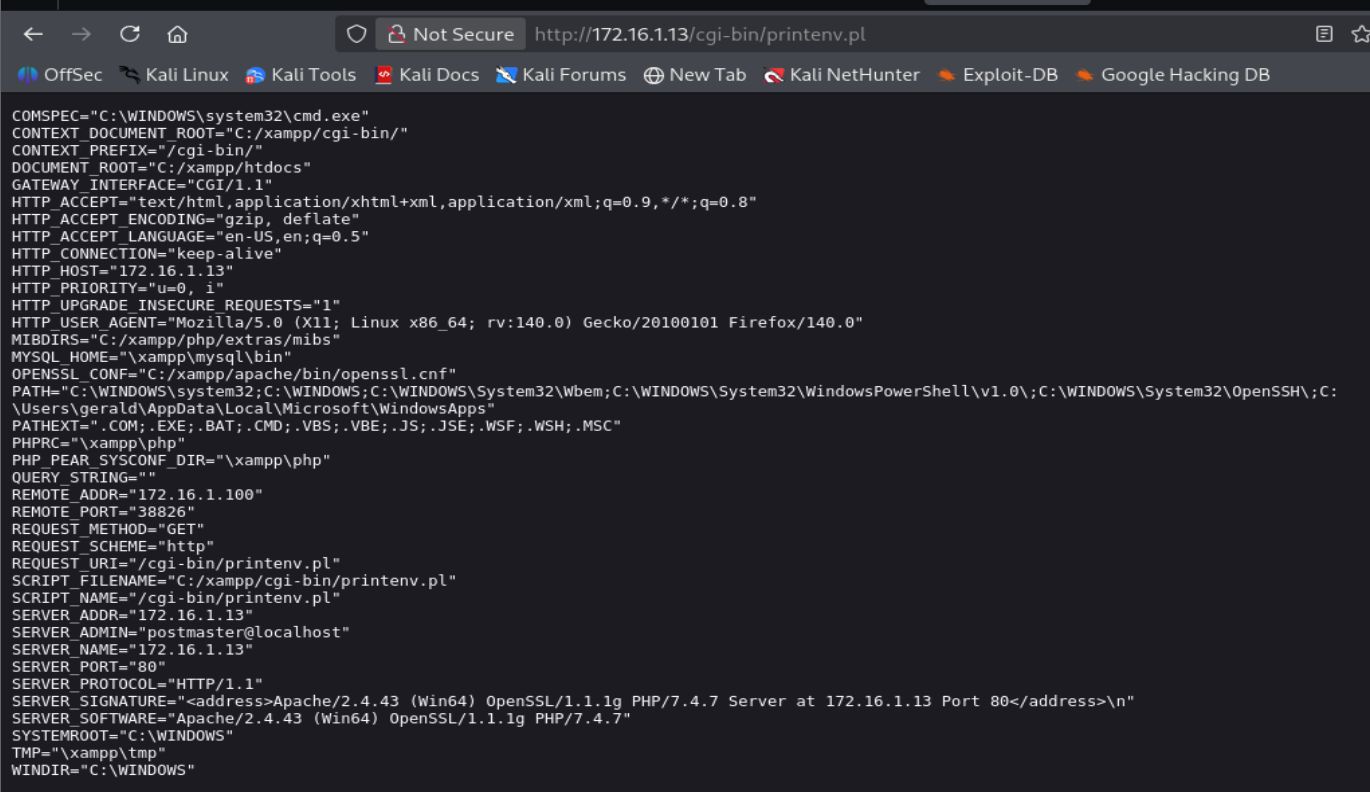Click the SERVER_ADMIN postmaster@localhost line
Screen dimensions: 1370x792
pyautogui.click(x=181, y=632)
